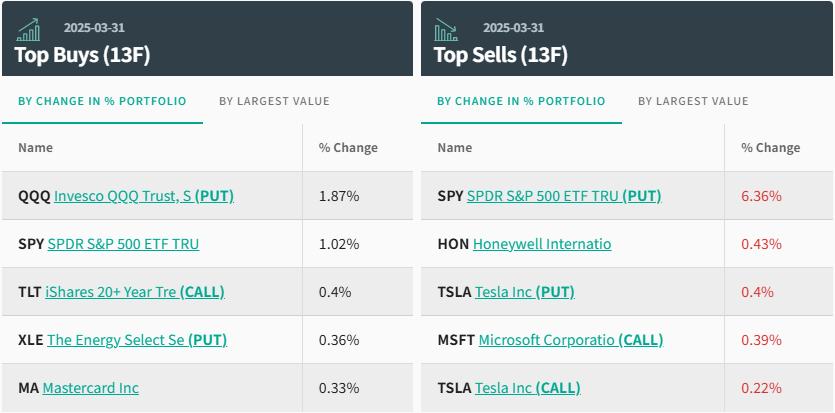Click the Top Sells falling chart icon
The image size is (835, 413).
(x=446, y=30)
